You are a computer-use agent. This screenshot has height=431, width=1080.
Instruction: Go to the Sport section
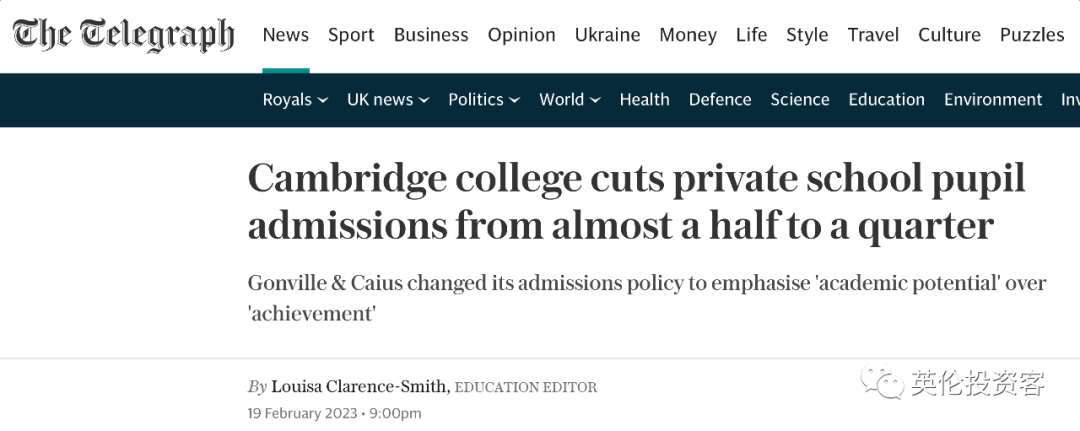point(351,34)
